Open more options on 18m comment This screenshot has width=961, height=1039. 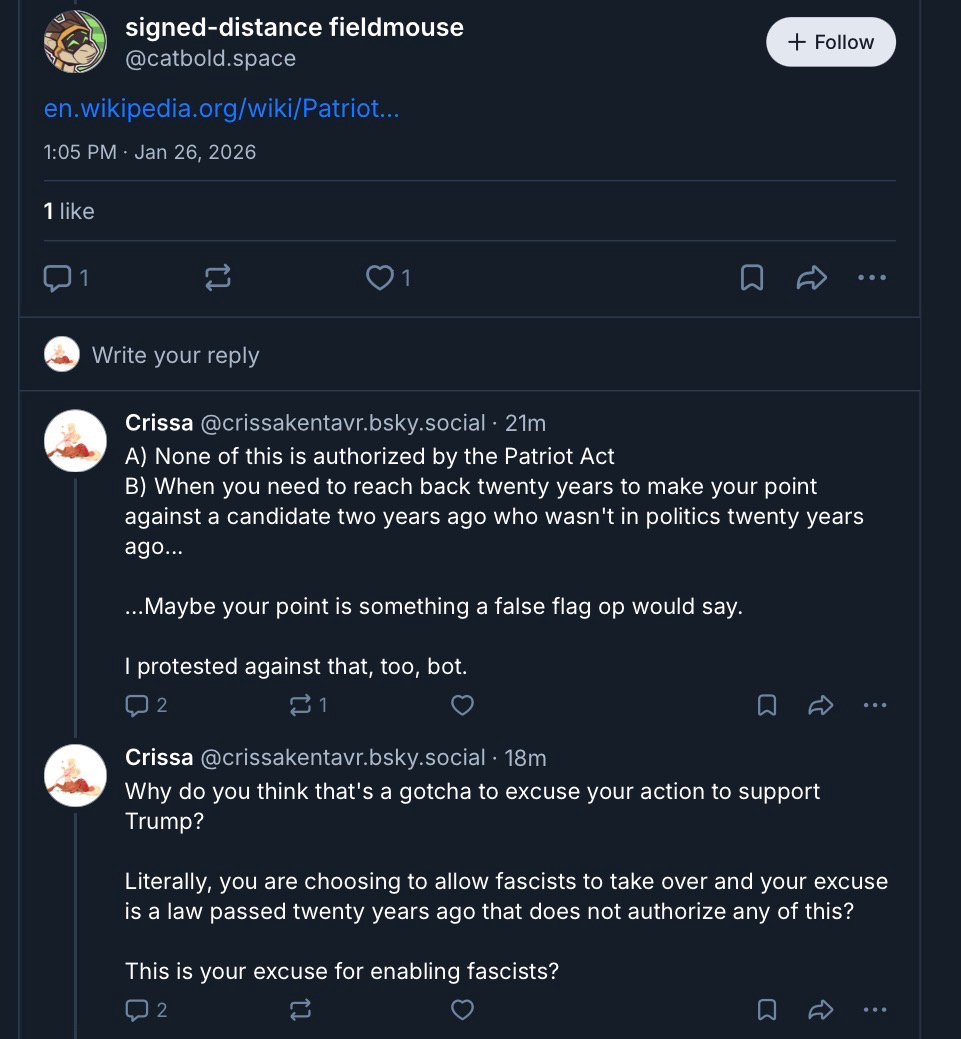[x=874, y=1010]
